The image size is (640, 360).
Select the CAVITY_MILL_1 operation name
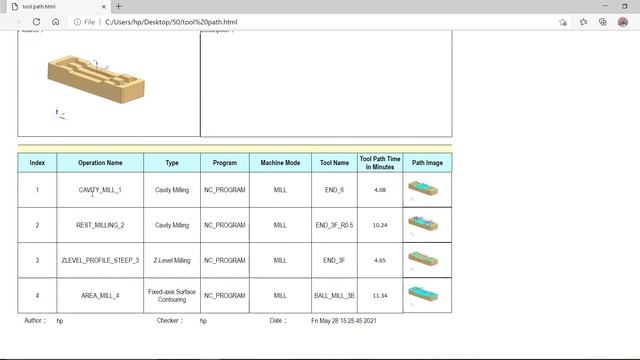(100, 190)
